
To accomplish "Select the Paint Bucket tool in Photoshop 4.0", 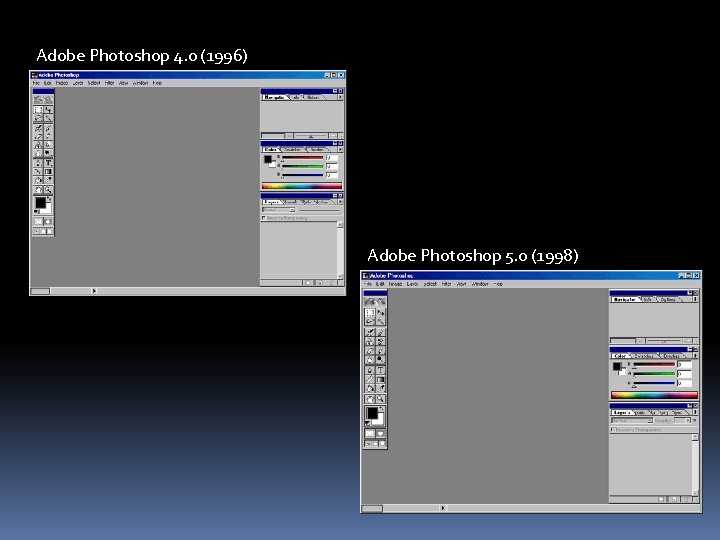I will [x=39, y=180].
